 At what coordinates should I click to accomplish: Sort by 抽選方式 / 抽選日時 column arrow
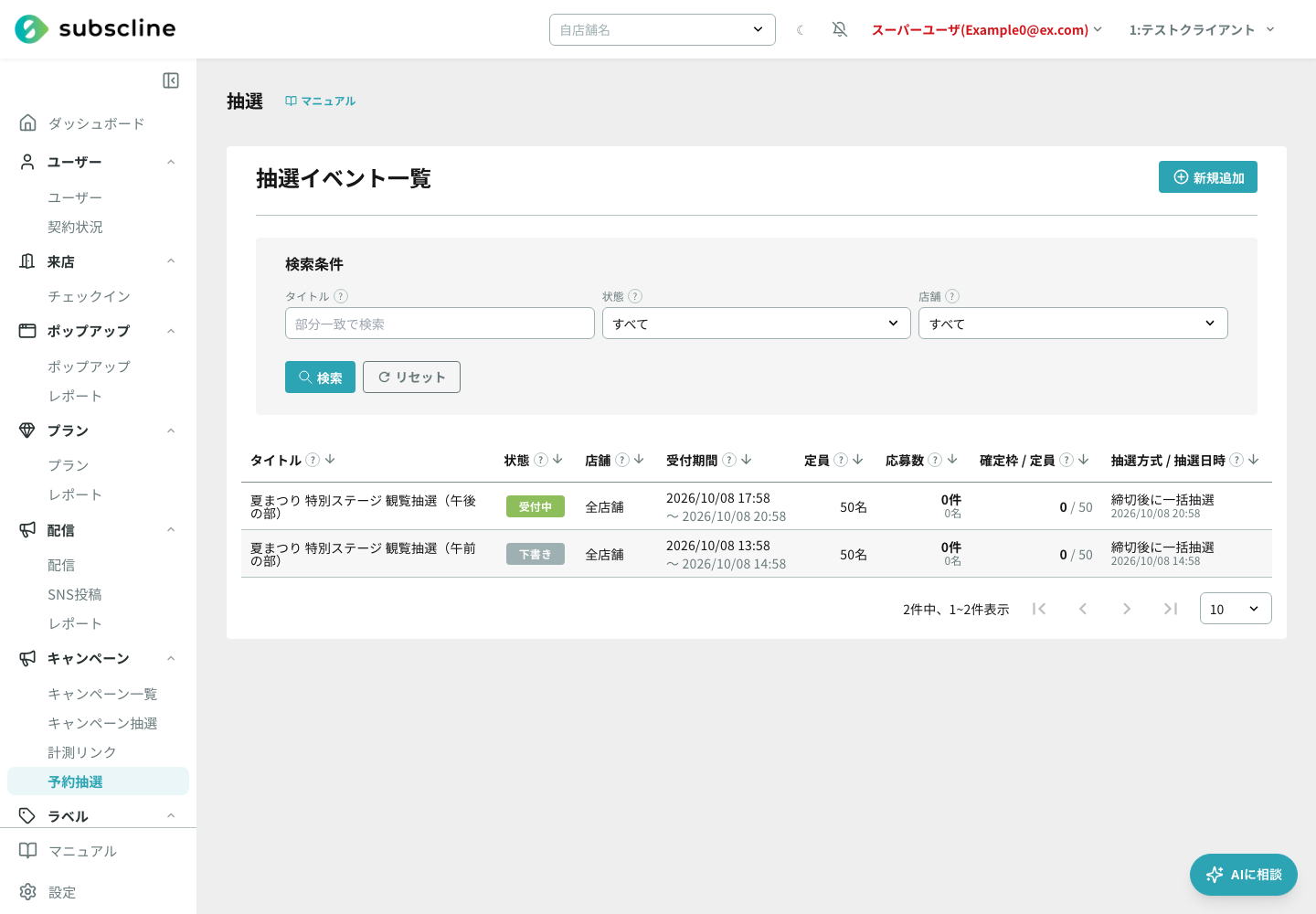pyautogui.click(x=1254, y=460)
